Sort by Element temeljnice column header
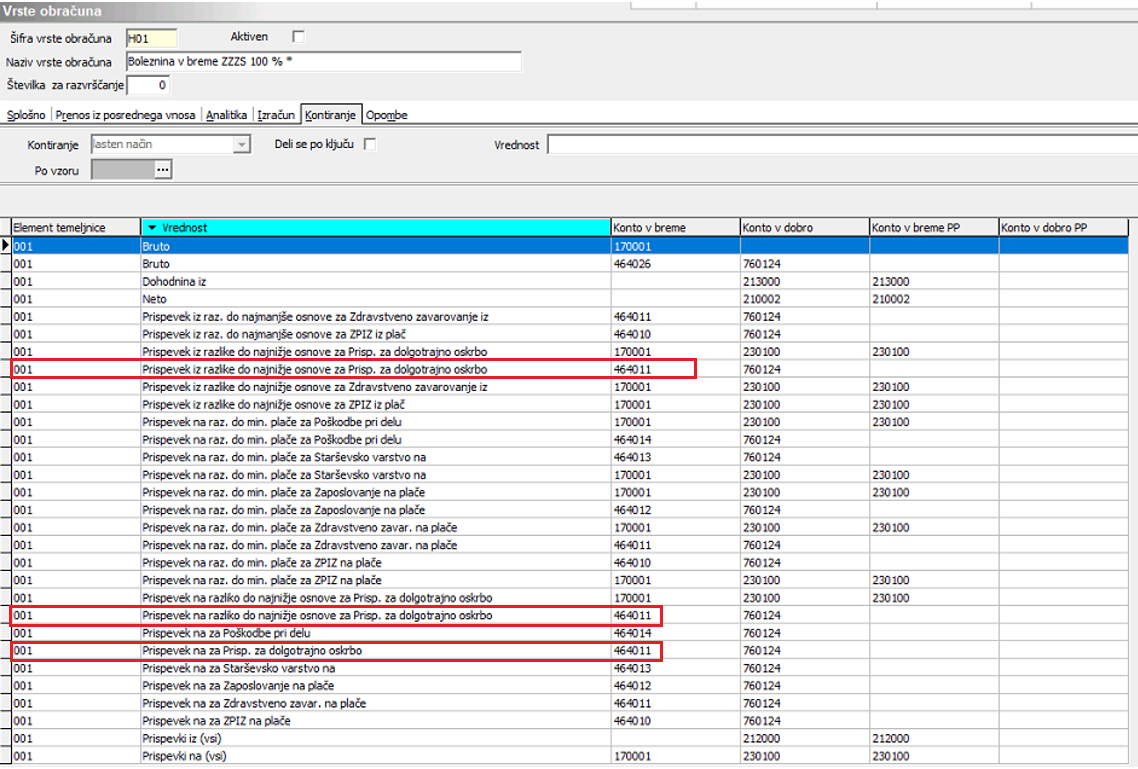This screenshot has height=769, width=1138. (75, 228)
